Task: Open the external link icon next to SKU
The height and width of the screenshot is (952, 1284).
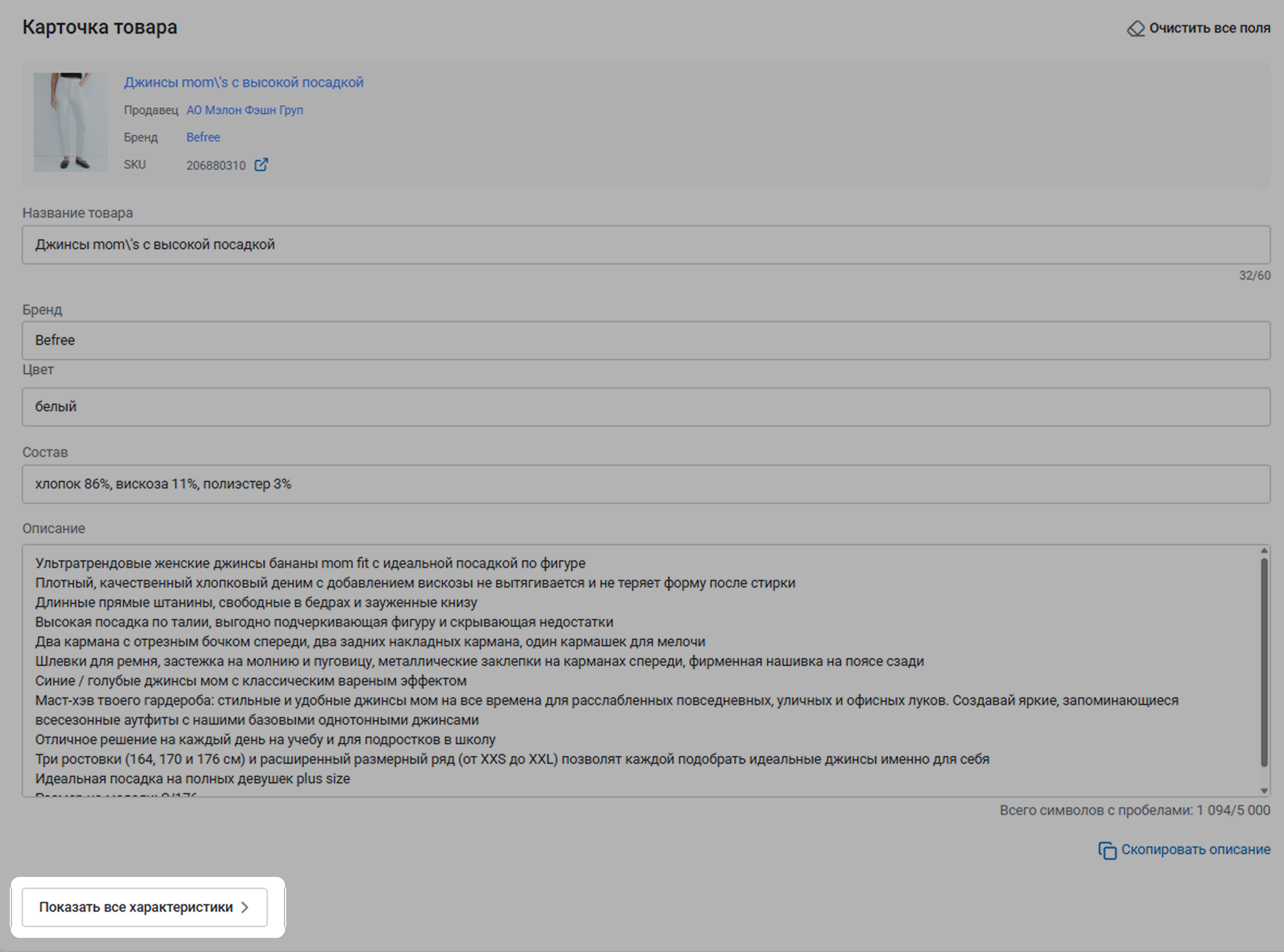Action: point(261,165)
